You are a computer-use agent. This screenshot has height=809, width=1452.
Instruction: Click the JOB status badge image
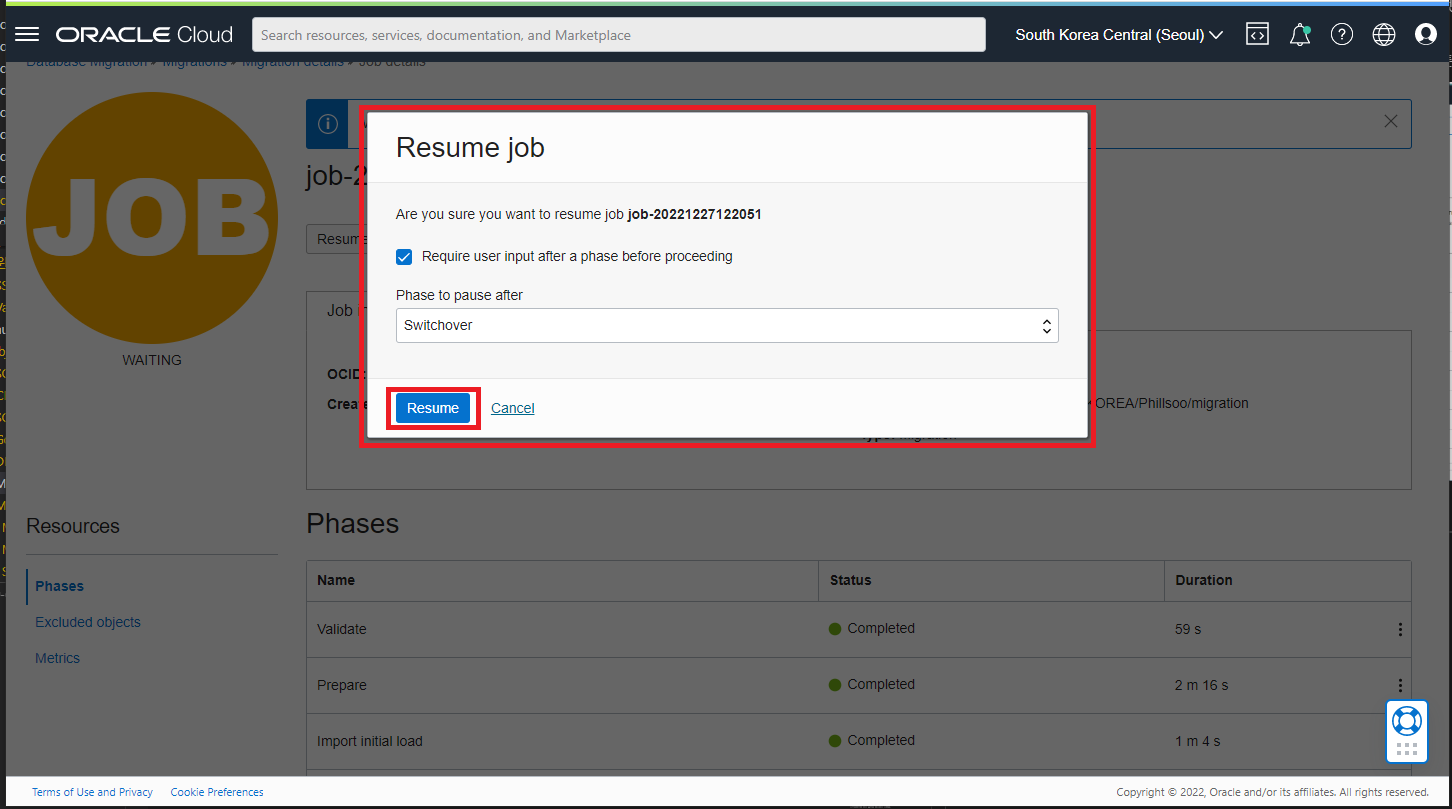coord(152,218)
